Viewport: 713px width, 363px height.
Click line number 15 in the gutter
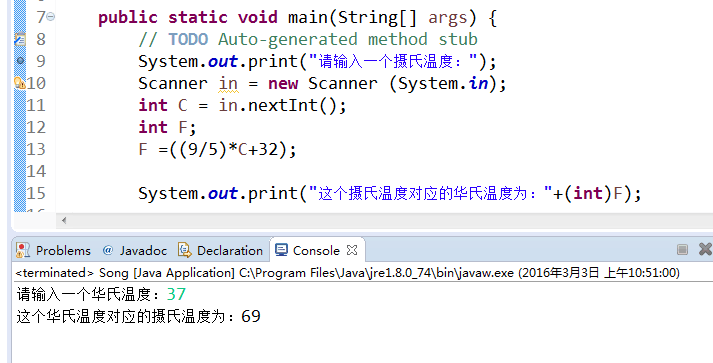[36, 193]
